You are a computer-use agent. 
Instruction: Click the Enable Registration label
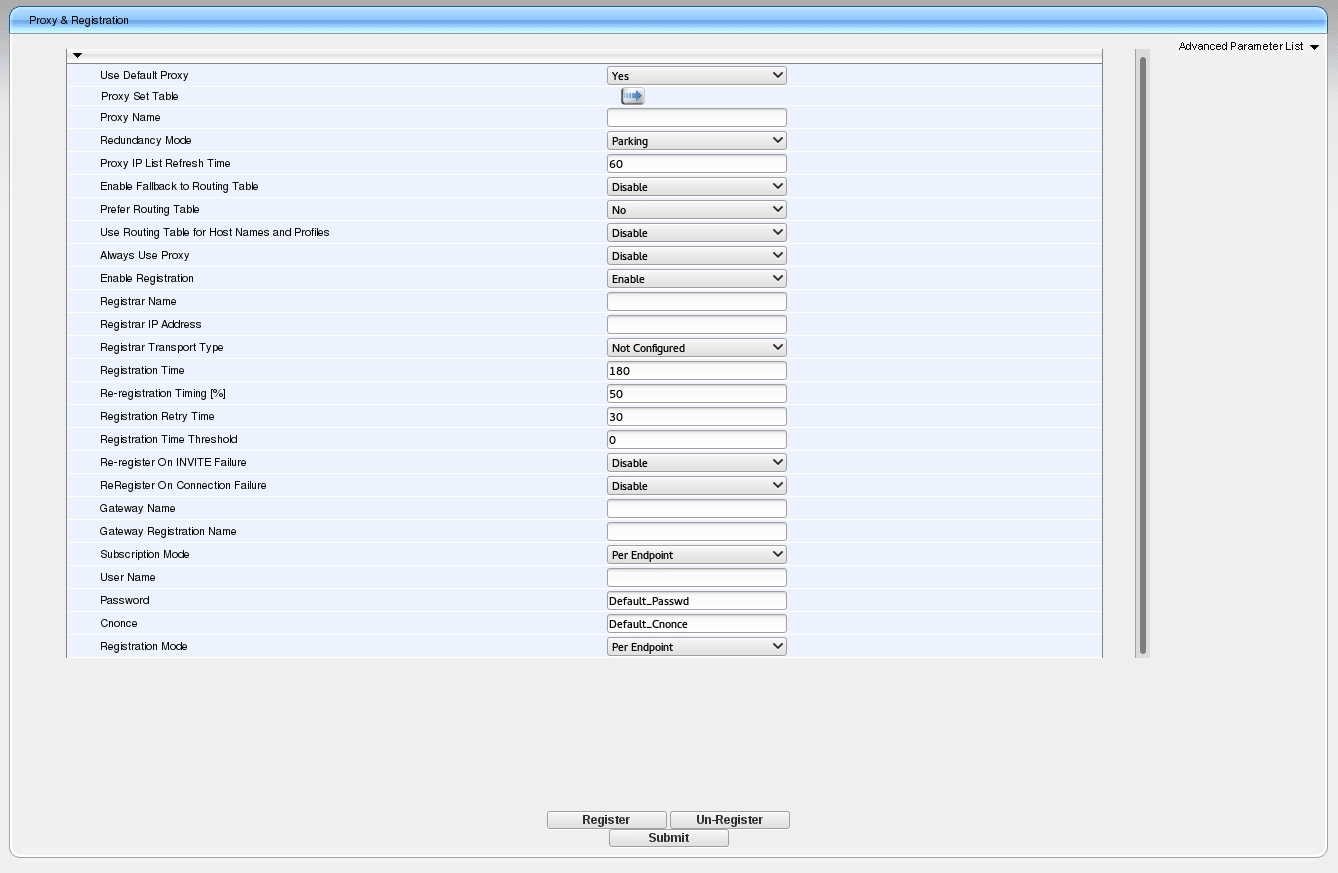[x=147, y=278]
